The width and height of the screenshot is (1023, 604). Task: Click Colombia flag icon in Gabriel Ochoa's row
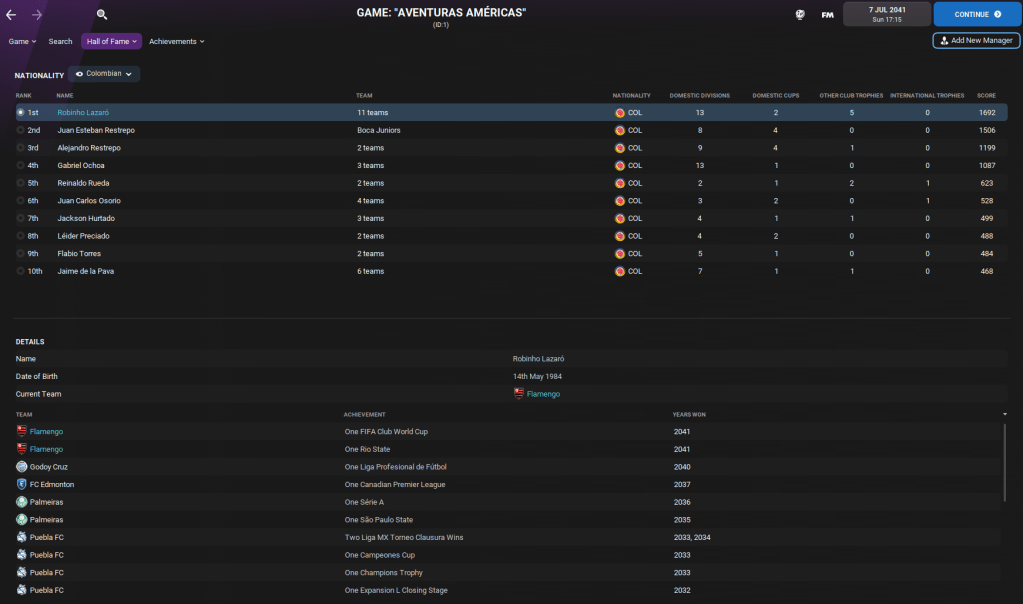620,165
